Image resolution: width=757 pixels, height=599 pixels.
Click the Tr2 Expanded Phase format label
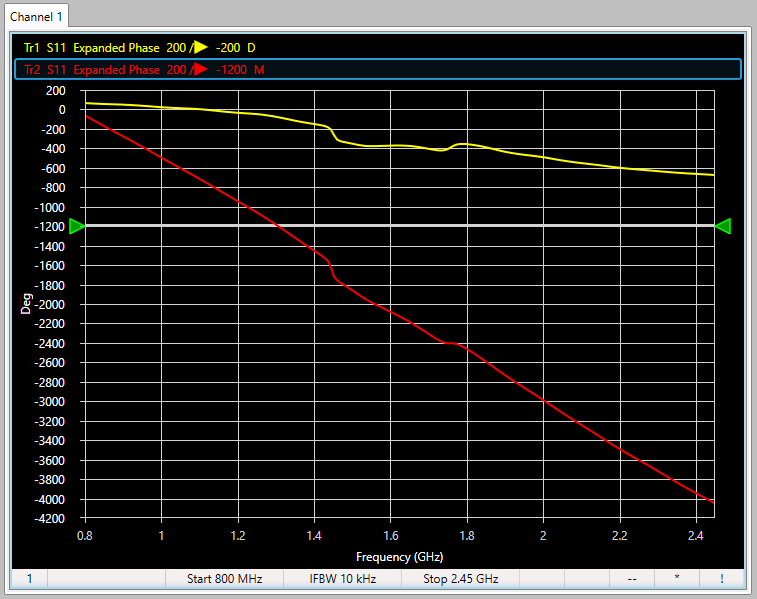(116, 70)
